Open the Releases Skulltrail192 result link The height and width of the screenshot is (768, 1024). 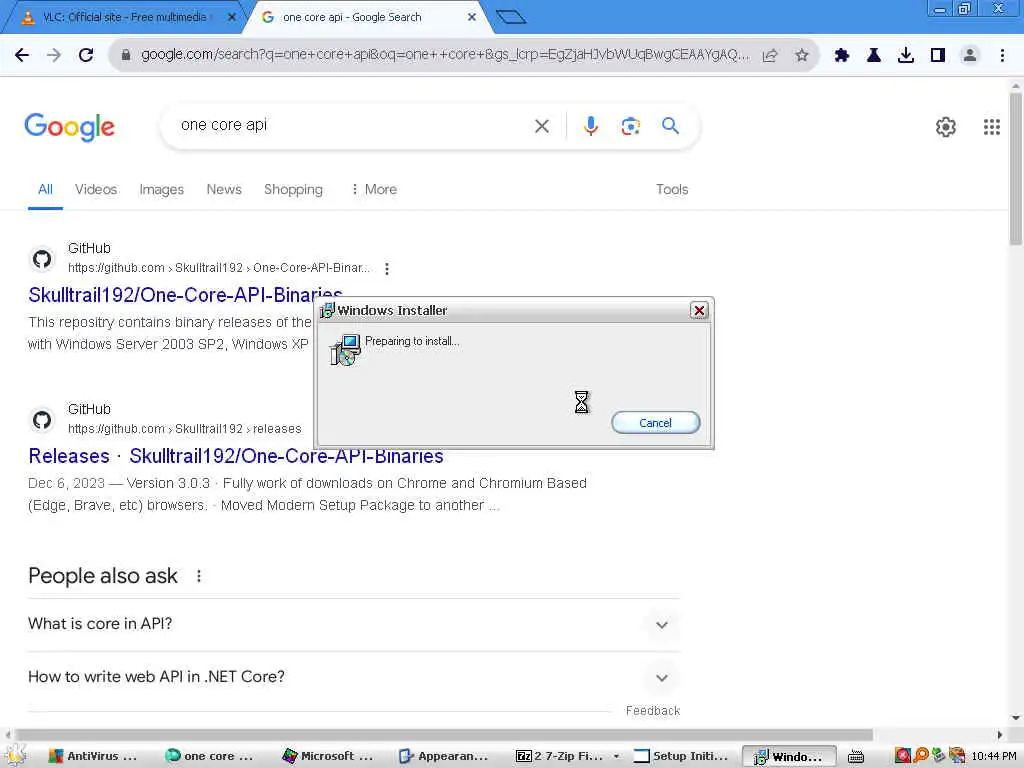pos(236,456)
